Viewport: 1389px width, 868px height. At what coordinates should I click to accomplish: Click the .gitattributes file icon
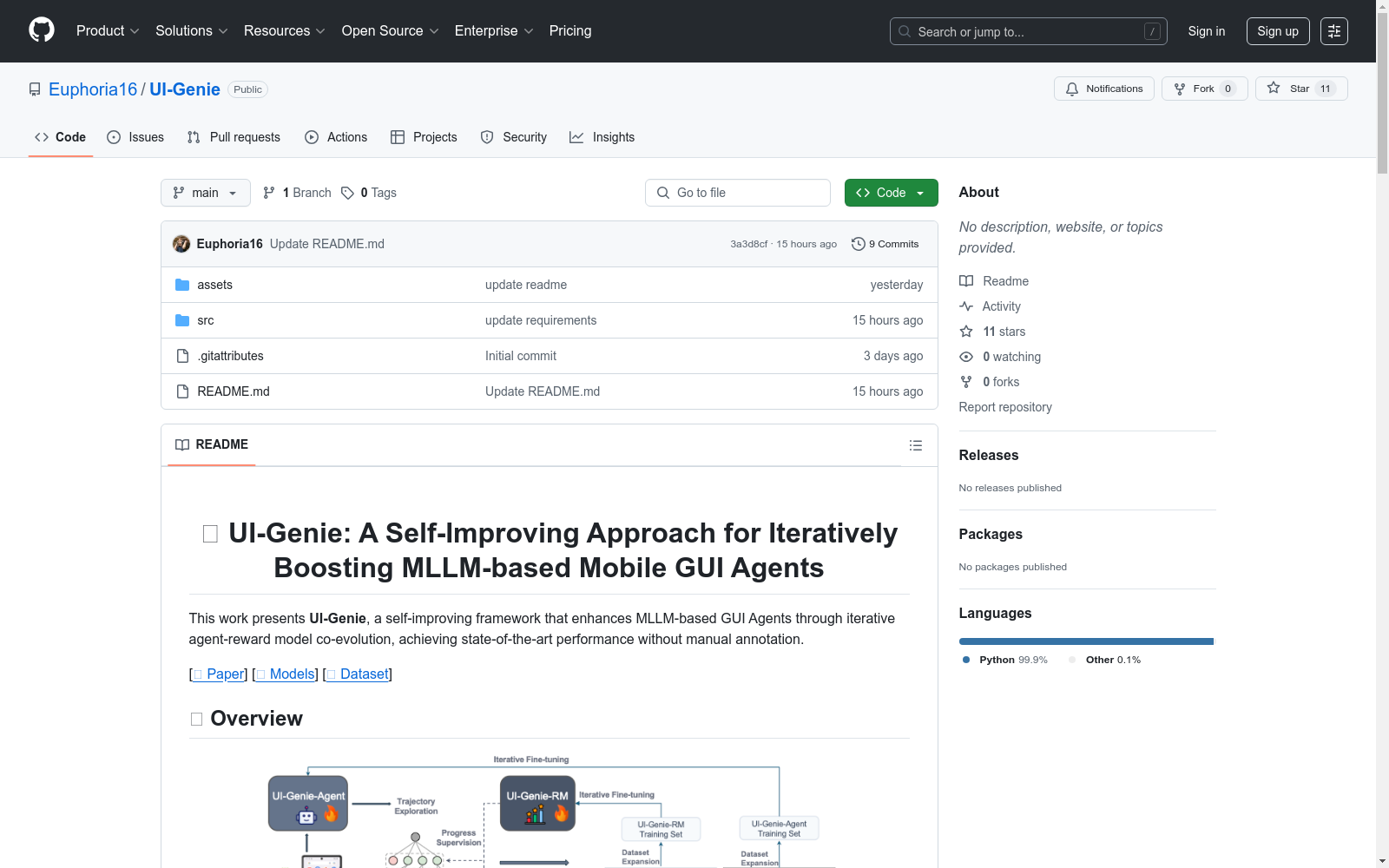[182, 356]
